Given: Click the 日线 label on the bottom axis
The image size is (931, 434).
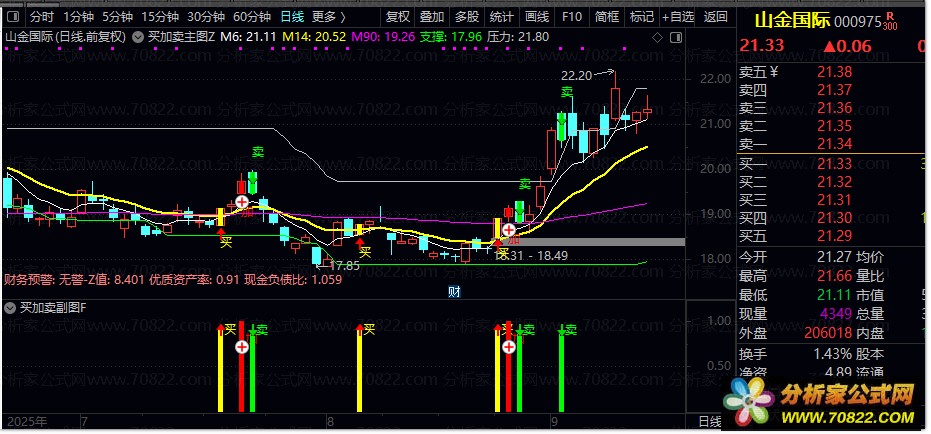Looking at the screenshot, I should 710,422.
